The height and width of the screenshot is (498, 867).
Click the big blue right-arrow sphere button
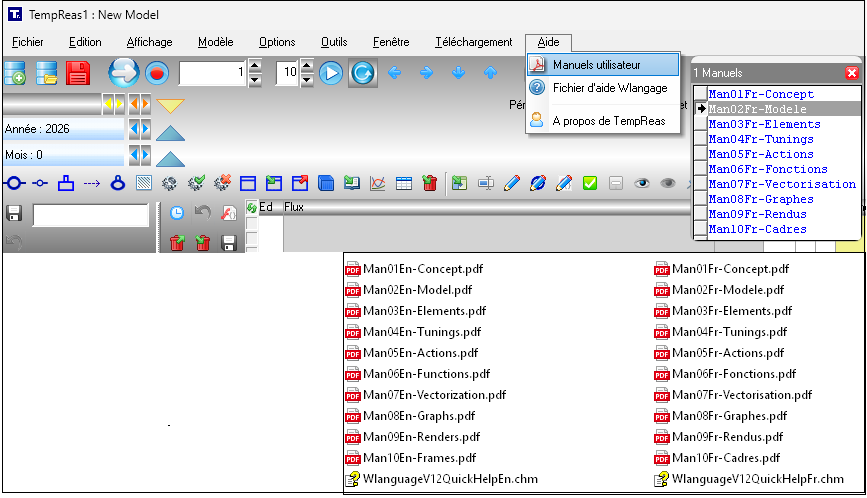(x=123, y=72)
